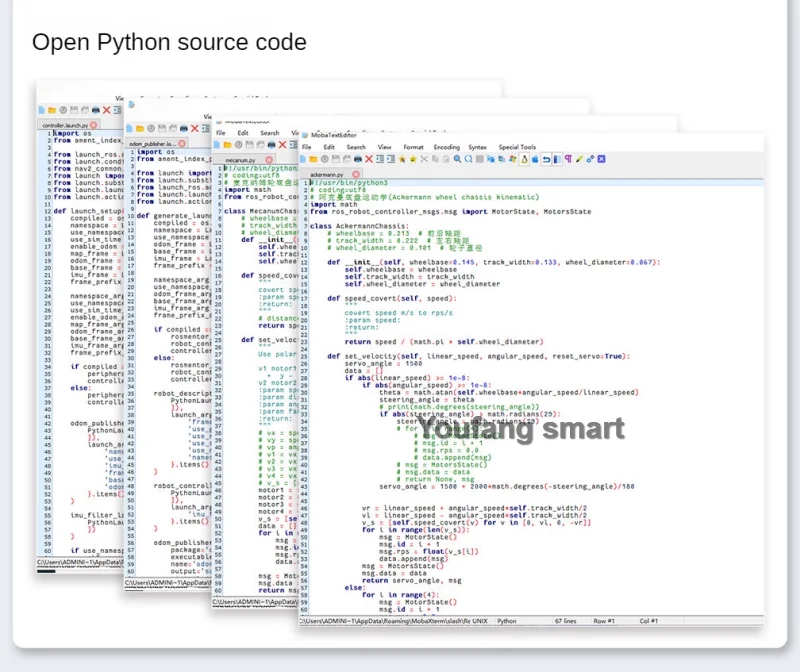Viewport: 800px width, 672px height.
Task: Open the Special Tools menu
Action: click(517, 147)
